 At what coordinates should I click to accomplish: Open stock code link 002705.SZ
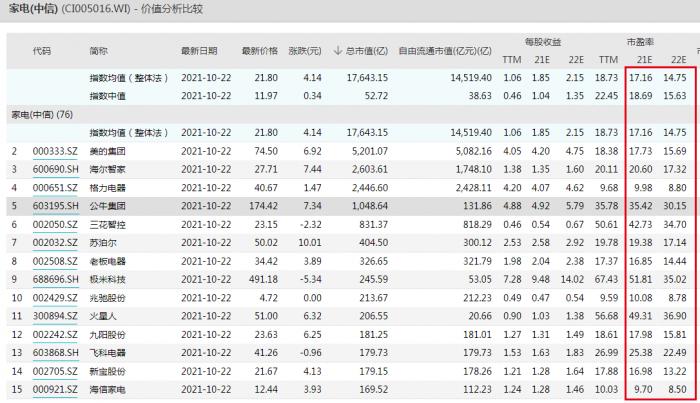(x=55, y=371)
